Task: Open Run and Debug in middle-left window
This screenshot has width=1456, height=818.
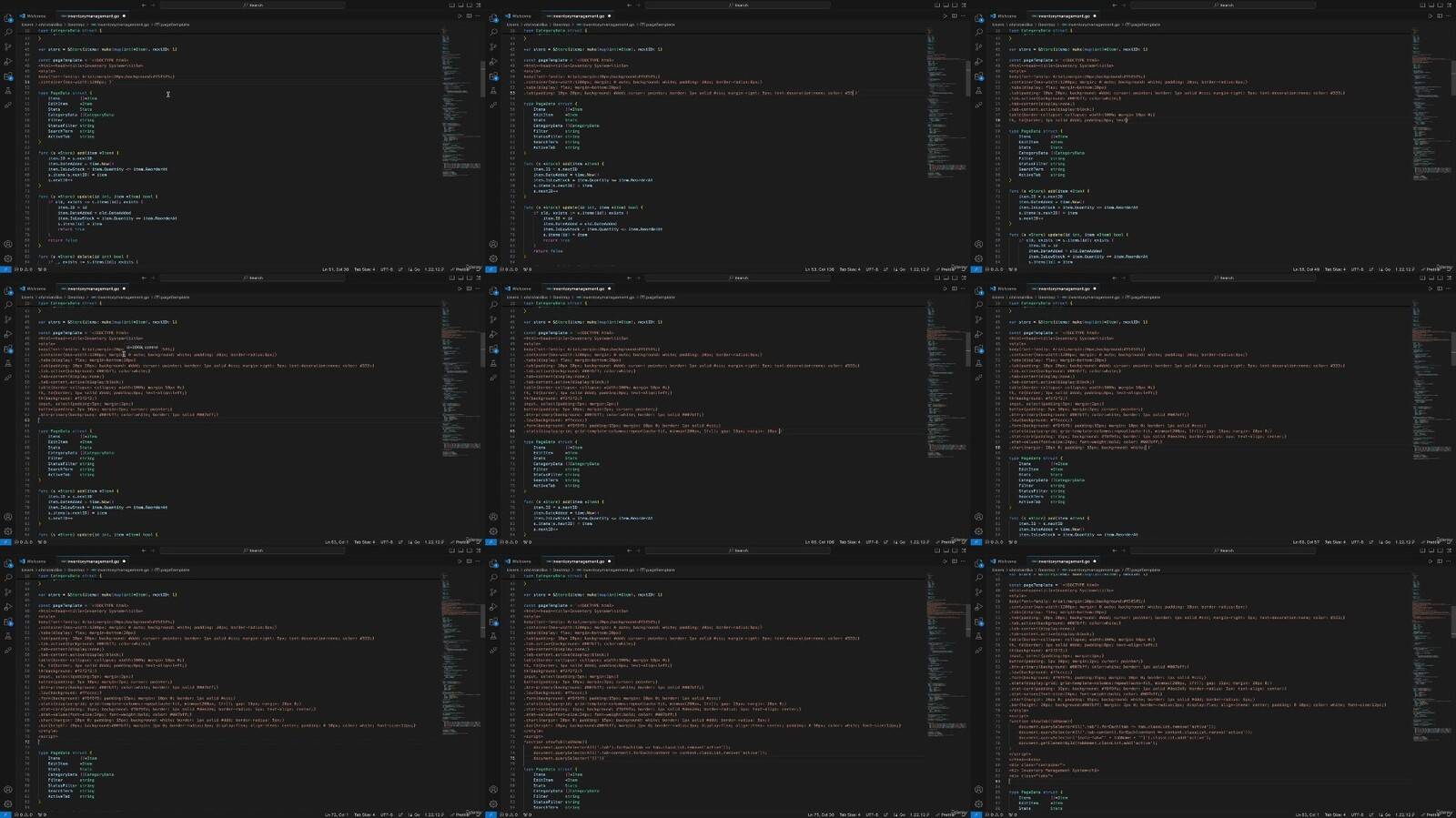Action: 8,335
